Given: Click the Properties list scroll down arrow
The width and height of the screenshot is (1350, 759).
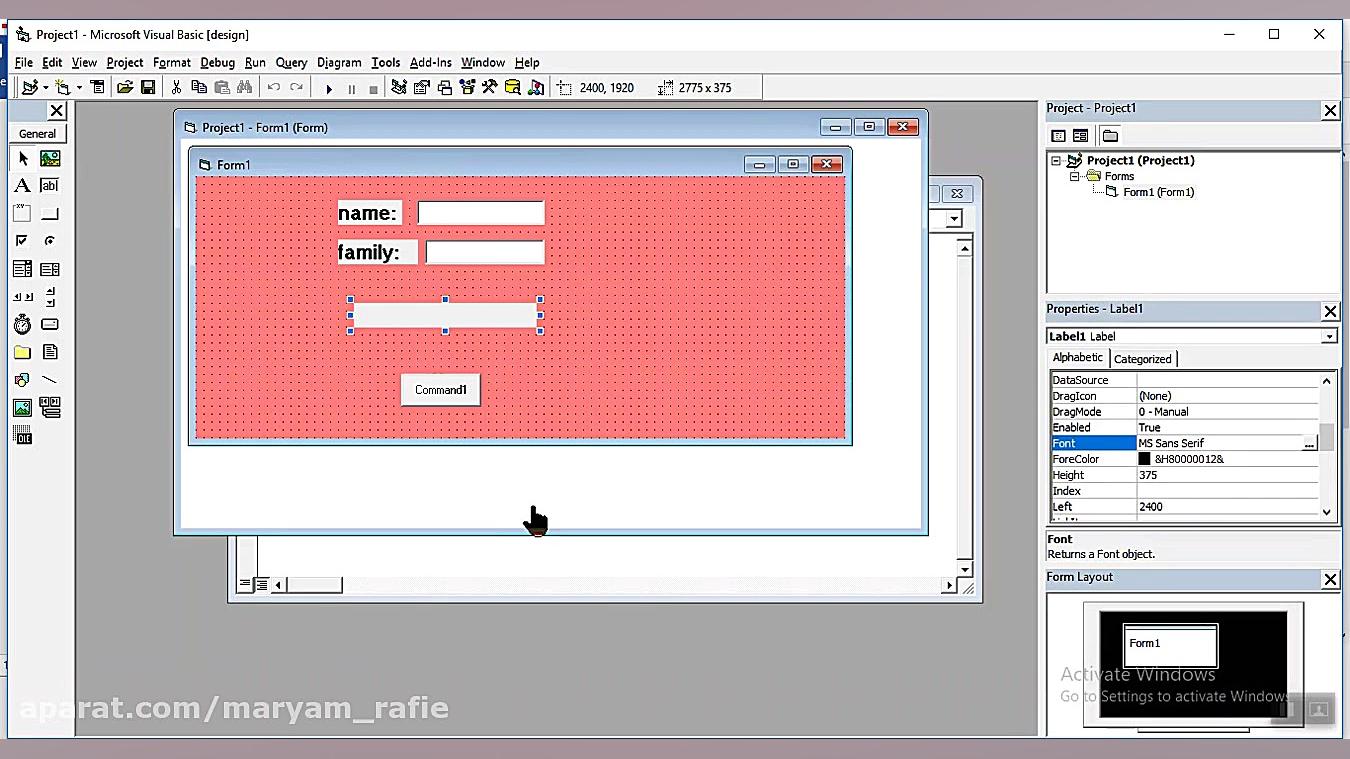Looking at the screenshot, I should click(x=1327, y=512).
